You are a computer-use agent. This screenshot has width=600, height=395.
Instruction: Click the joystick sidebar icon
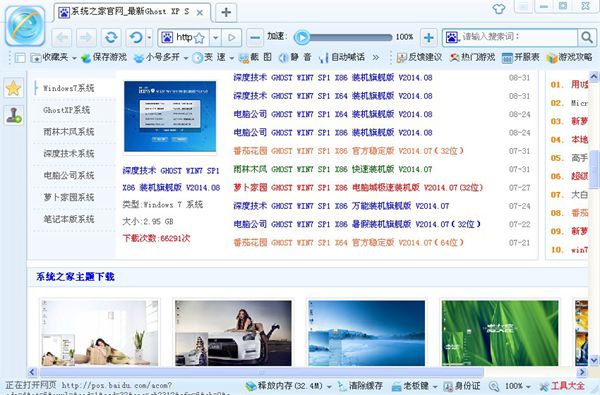[13, 115]
